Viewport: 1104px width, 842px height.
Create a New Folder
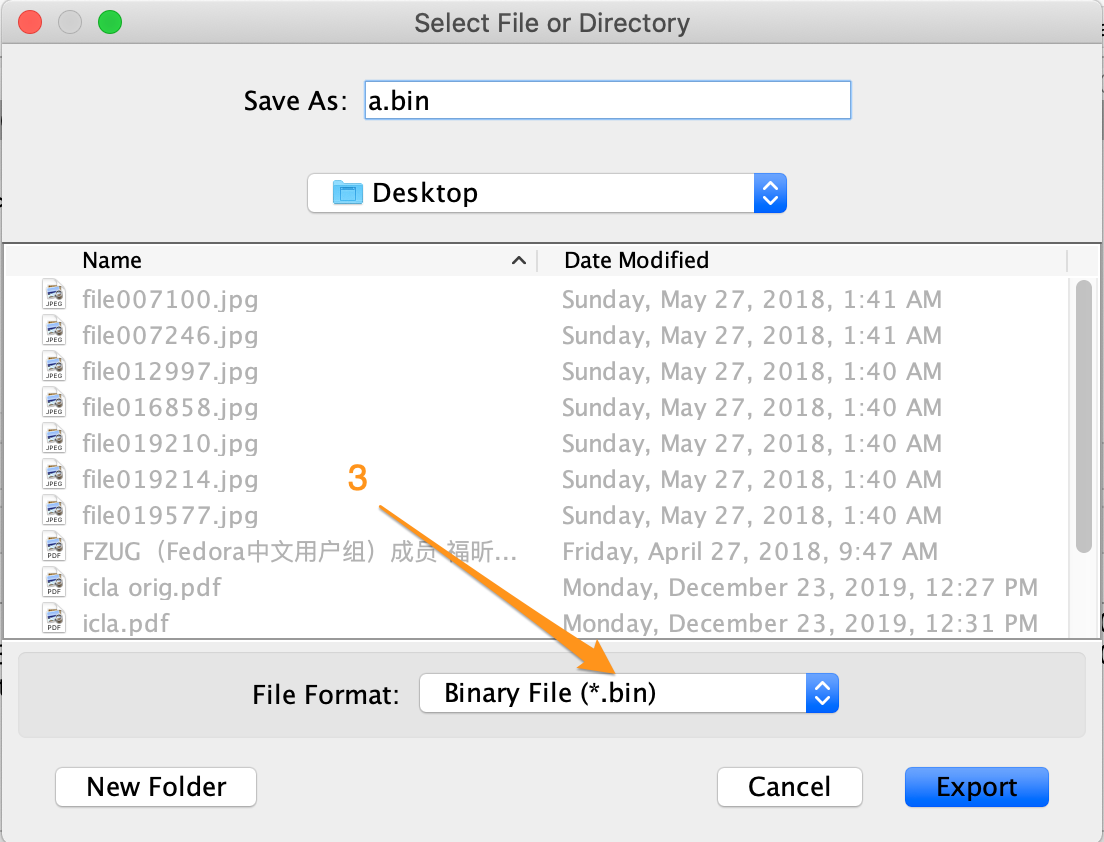156,787
